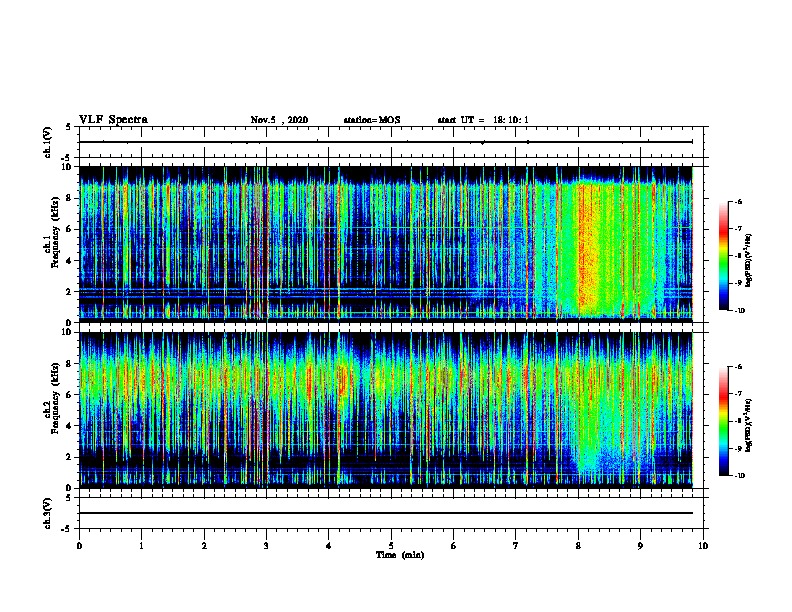
Task: Click the 'Time (min)' axis label
Action: click(x=400, y=555)
